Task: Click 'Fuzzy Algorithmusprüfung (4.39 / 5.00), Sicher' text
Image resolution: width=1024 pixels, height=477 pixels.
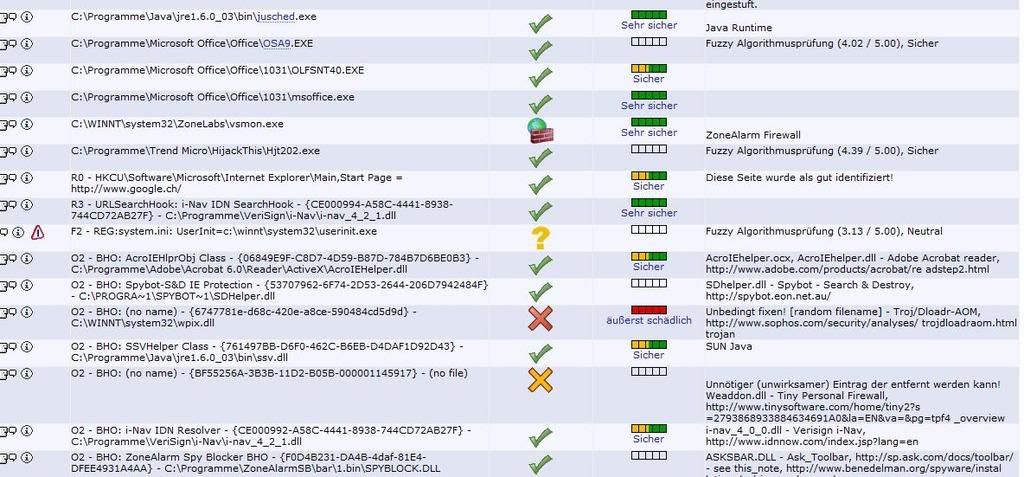Action: click(822, 150)
